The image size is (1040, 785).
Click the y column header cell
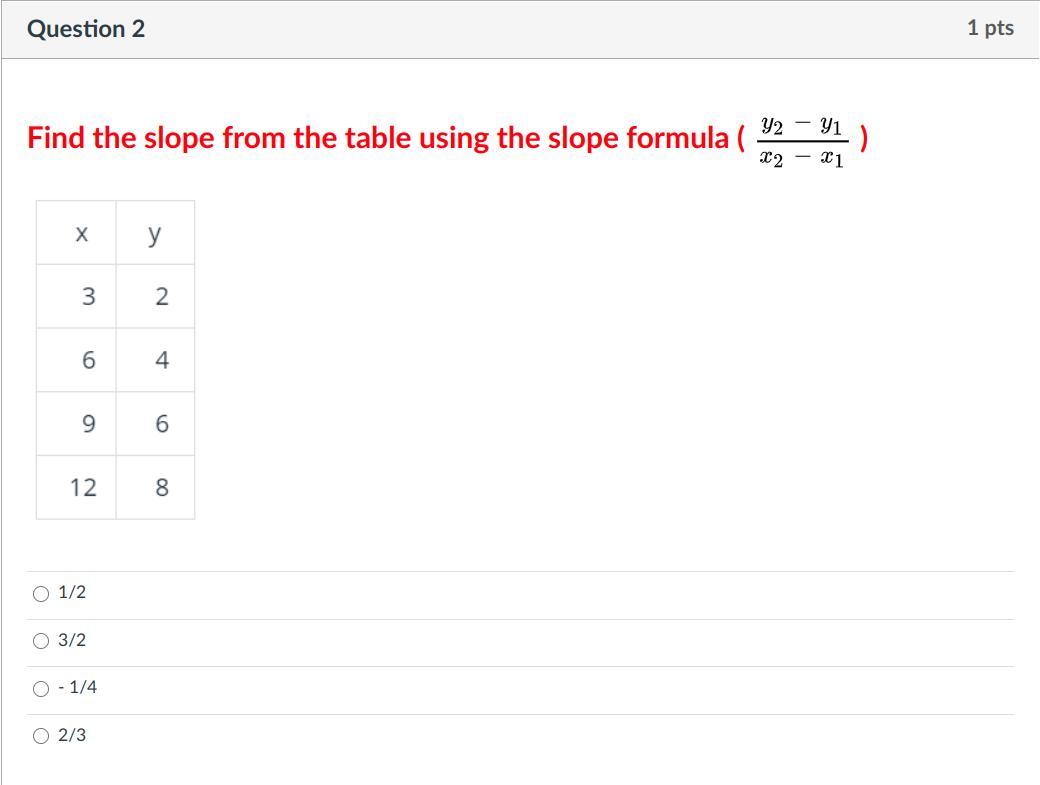pos(154,233)
